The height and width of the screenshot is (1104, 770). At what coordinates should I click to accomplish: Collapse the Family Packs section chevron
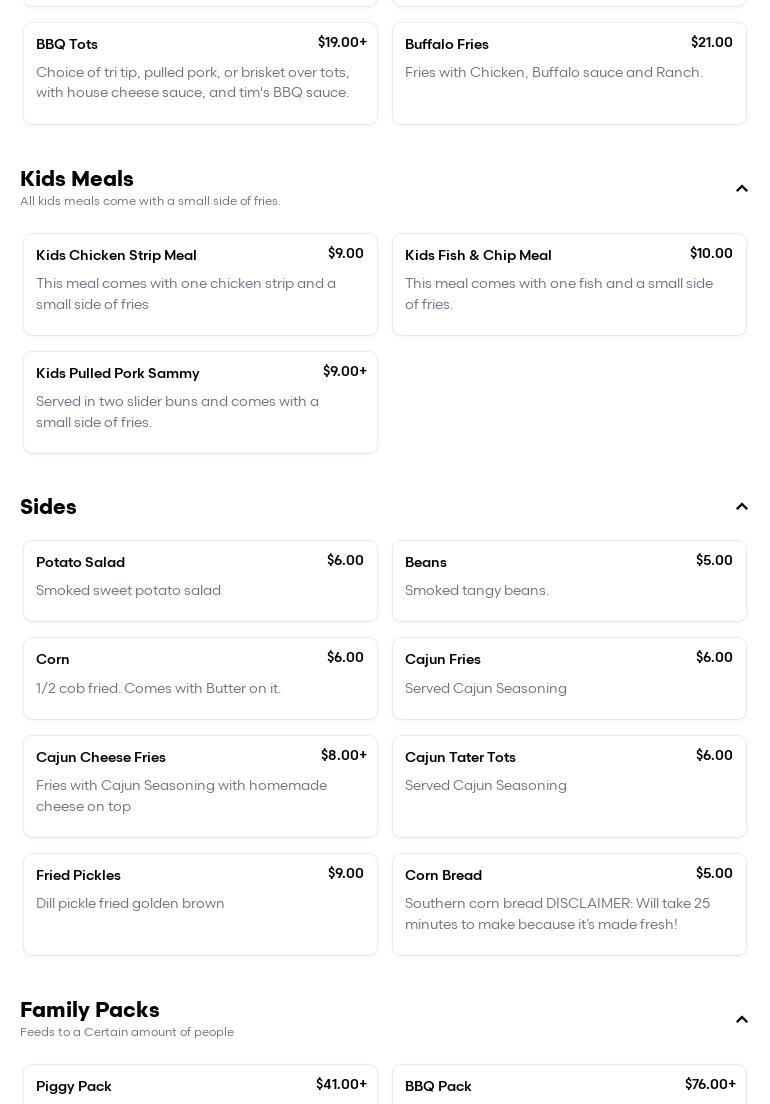click(741, 1020)
